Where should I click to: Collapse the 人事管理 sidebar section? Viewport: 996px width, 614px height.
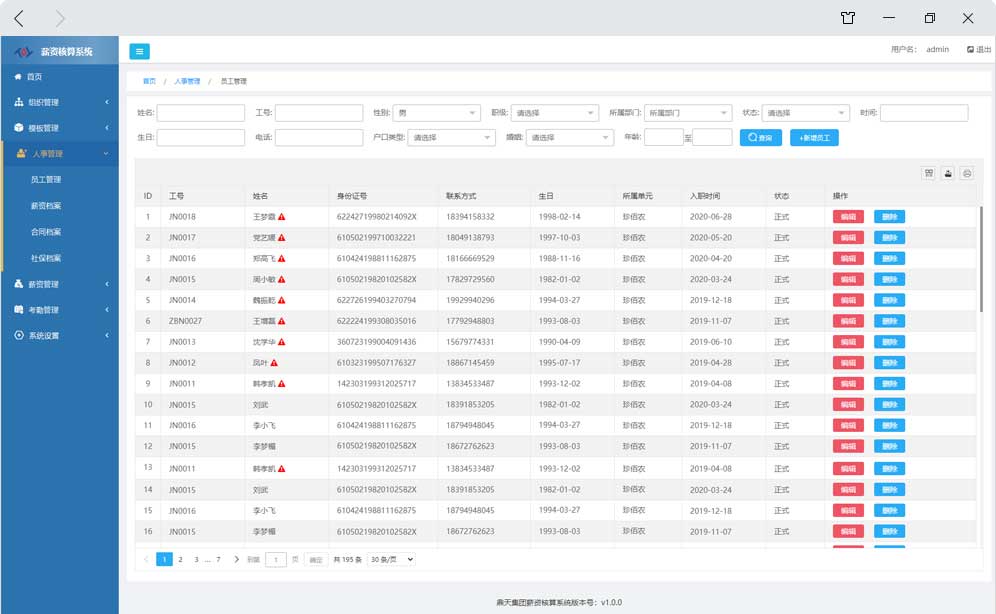(x=59, y=154)
